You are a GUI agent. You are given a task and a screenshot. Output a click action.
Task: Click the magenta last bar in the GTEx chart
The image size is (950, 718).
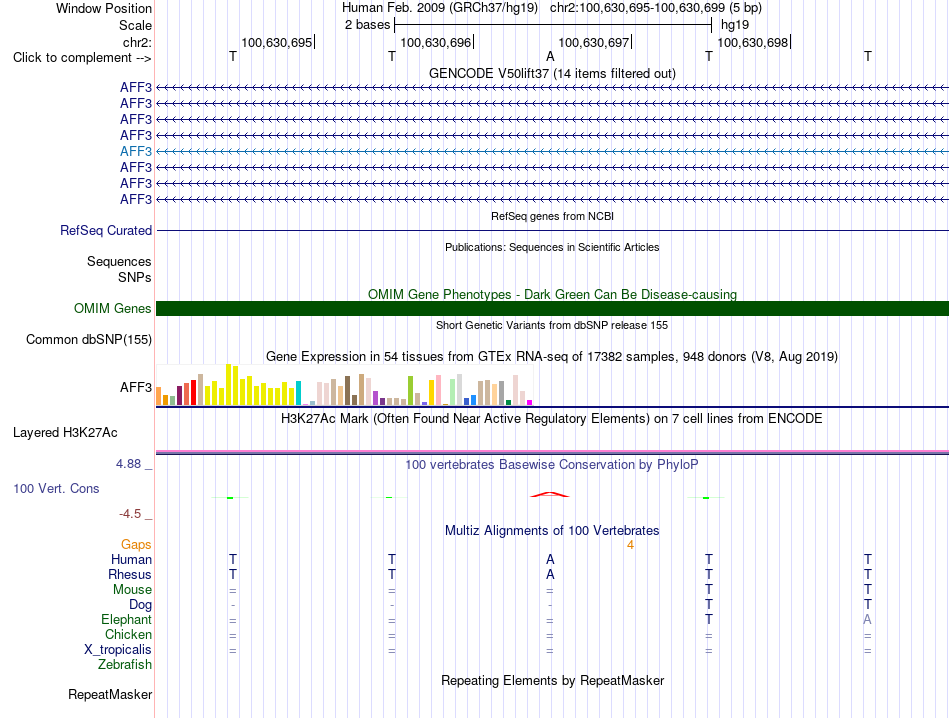(530, 402)
